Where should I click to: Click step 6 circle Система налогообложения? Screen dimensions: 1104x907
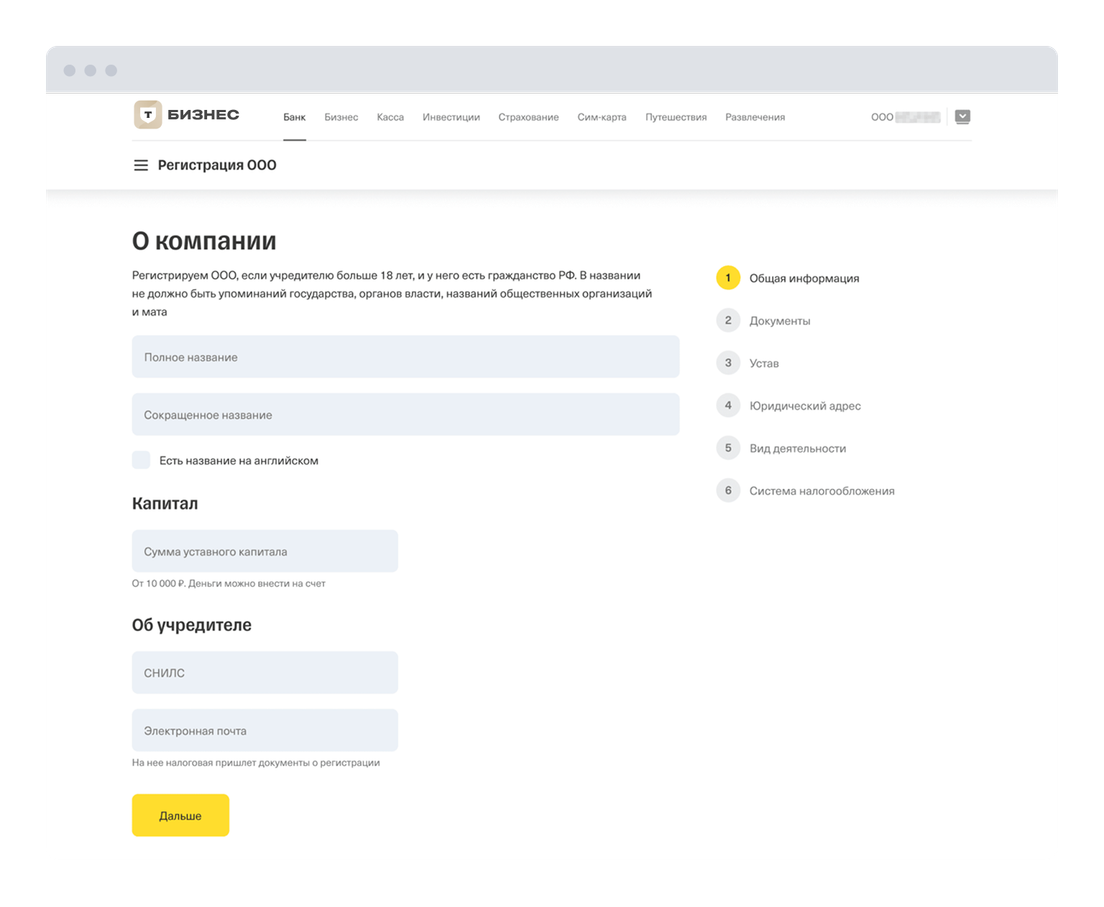pos(728,491)
